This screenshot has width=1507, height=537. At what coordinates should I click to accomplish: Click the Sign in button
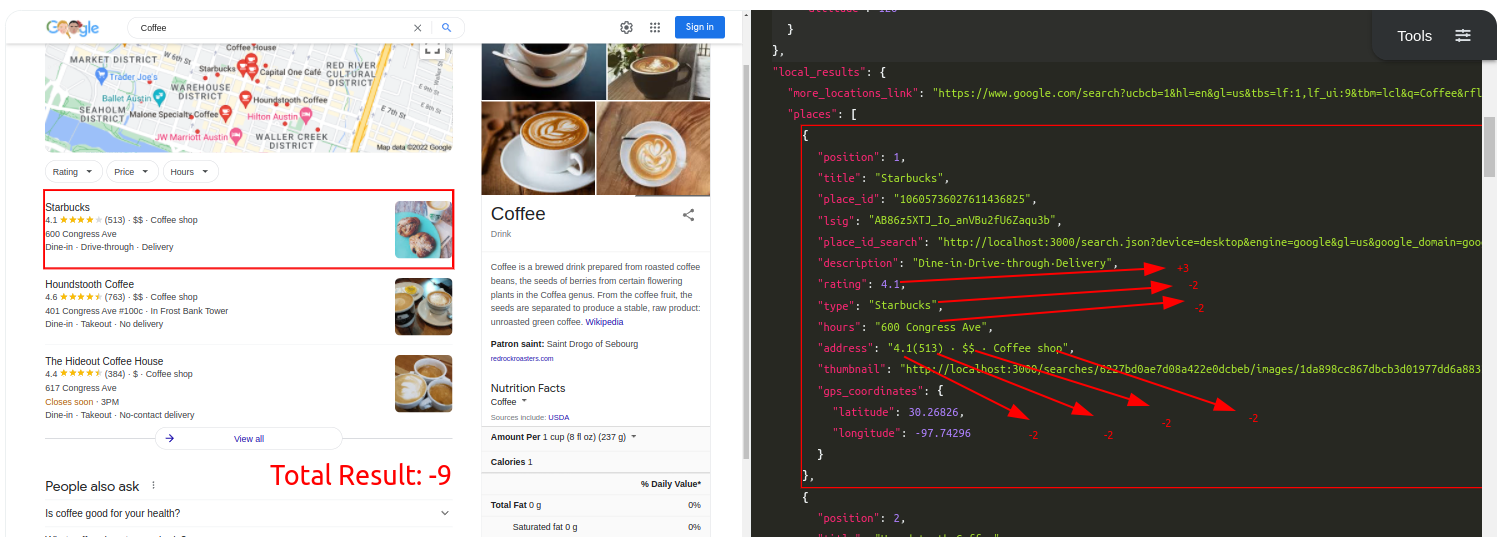(x=700, y=27)
